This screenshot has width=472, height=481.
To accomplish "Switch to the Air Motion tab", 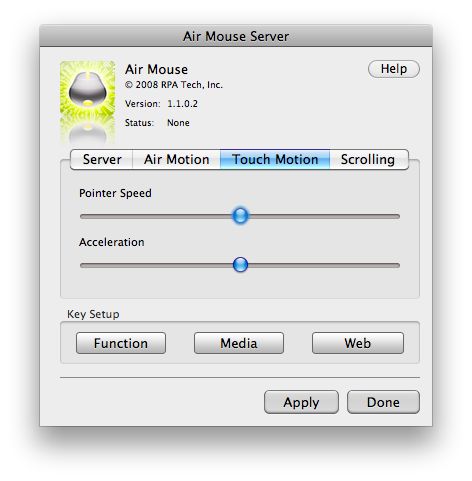I will [177, 160].
